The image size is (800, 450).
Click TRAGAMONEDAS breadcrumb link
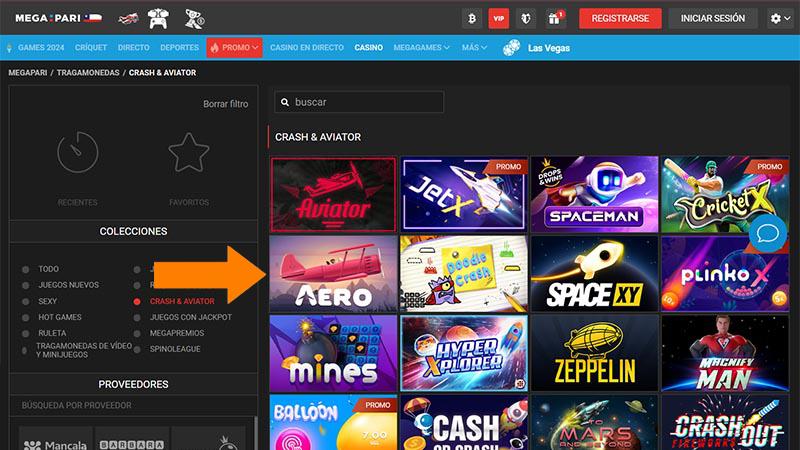[88, 72]
